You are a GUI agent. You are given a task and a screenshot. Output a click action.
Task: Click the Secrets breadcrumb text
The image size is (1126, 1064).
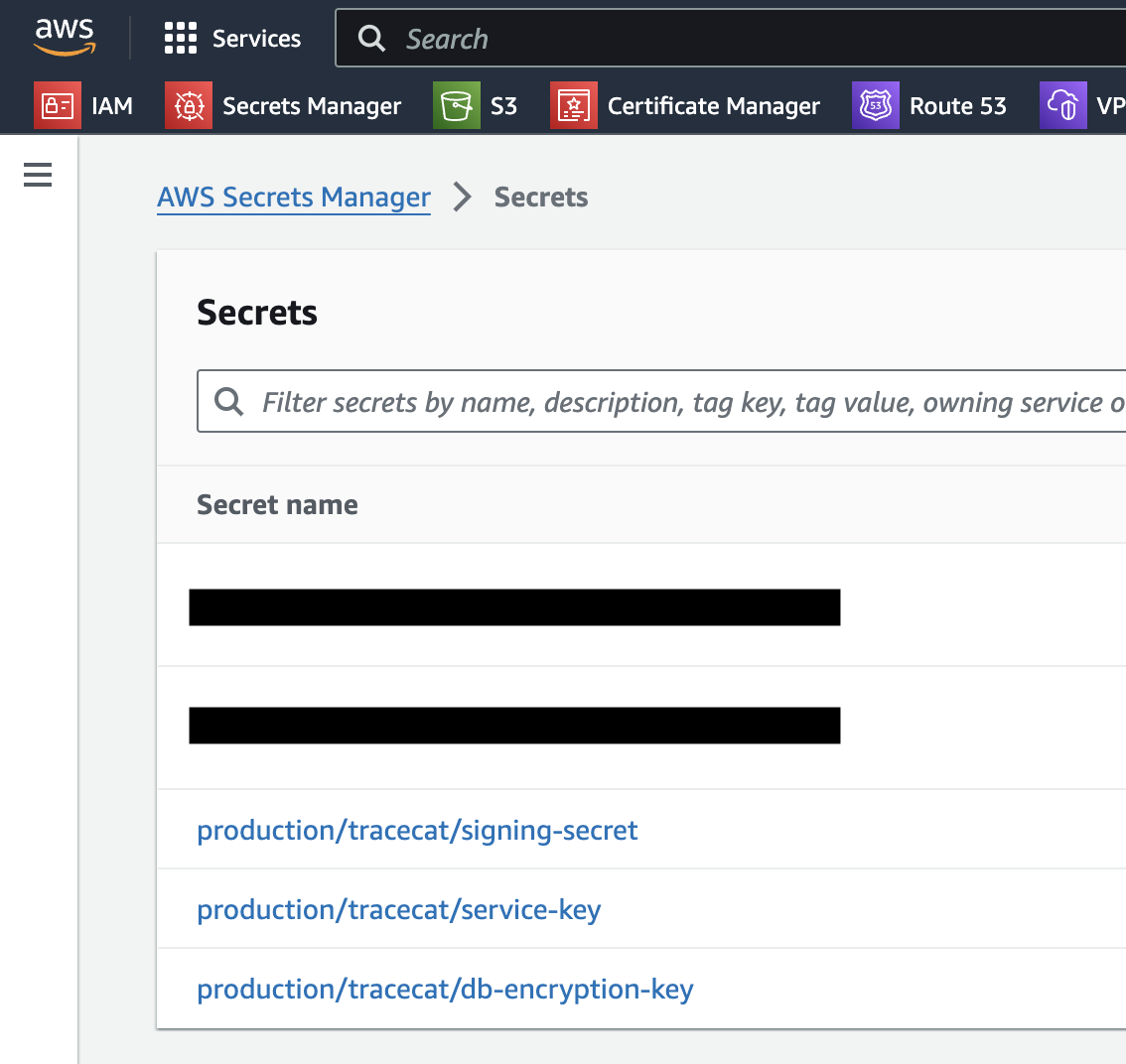pyautogui.click(x=541, y=198)
